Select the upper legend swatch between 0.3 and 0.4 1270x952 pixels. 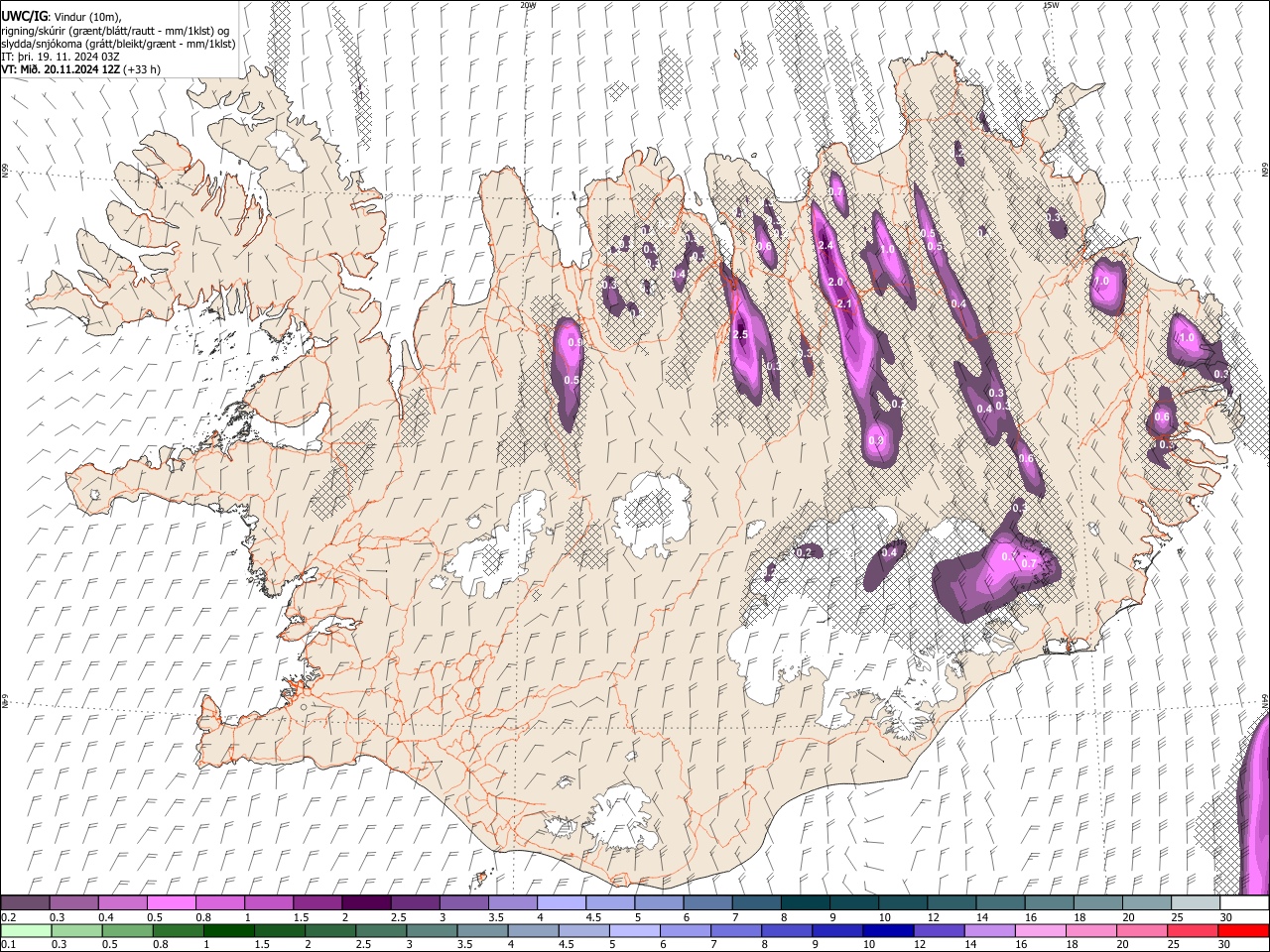tap(73, 902)
